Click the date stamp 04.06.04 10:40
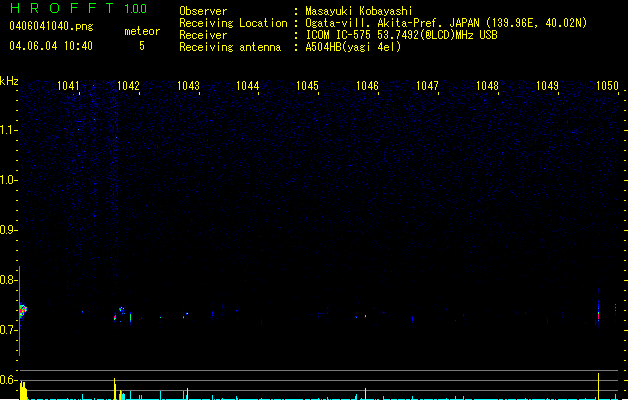The height and width of the screenshot is (400, 629). click(51, 46)
